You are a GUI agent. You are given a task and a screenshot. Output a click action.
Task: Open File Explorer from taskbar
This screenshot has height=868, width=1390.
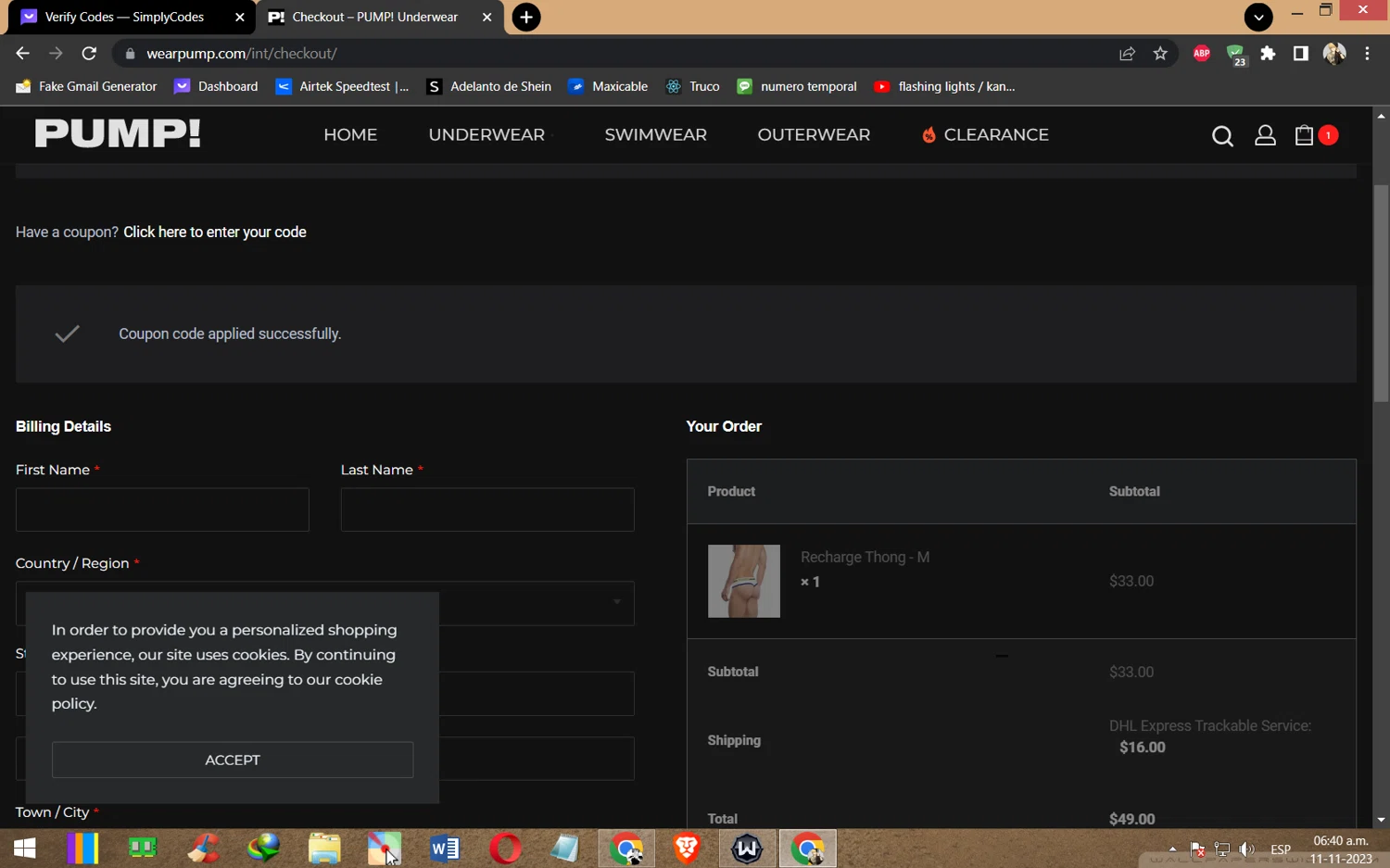[x=324, y=849]
